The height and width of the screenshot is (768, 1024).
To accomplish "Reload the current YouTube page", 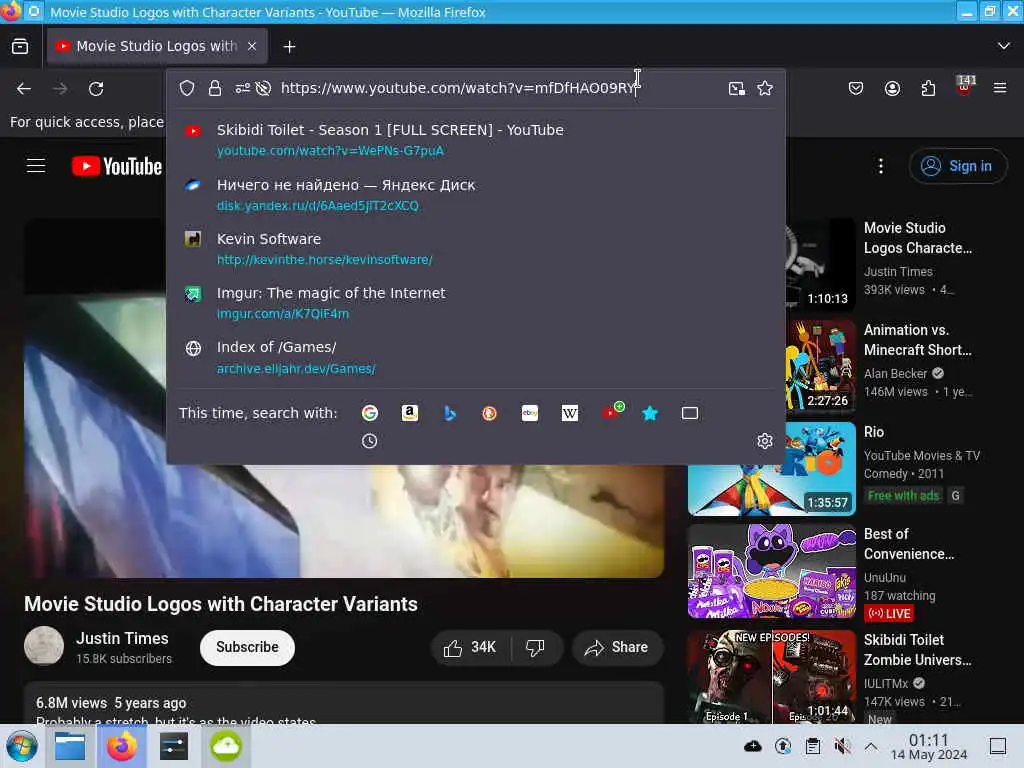I will pos(96,88).
